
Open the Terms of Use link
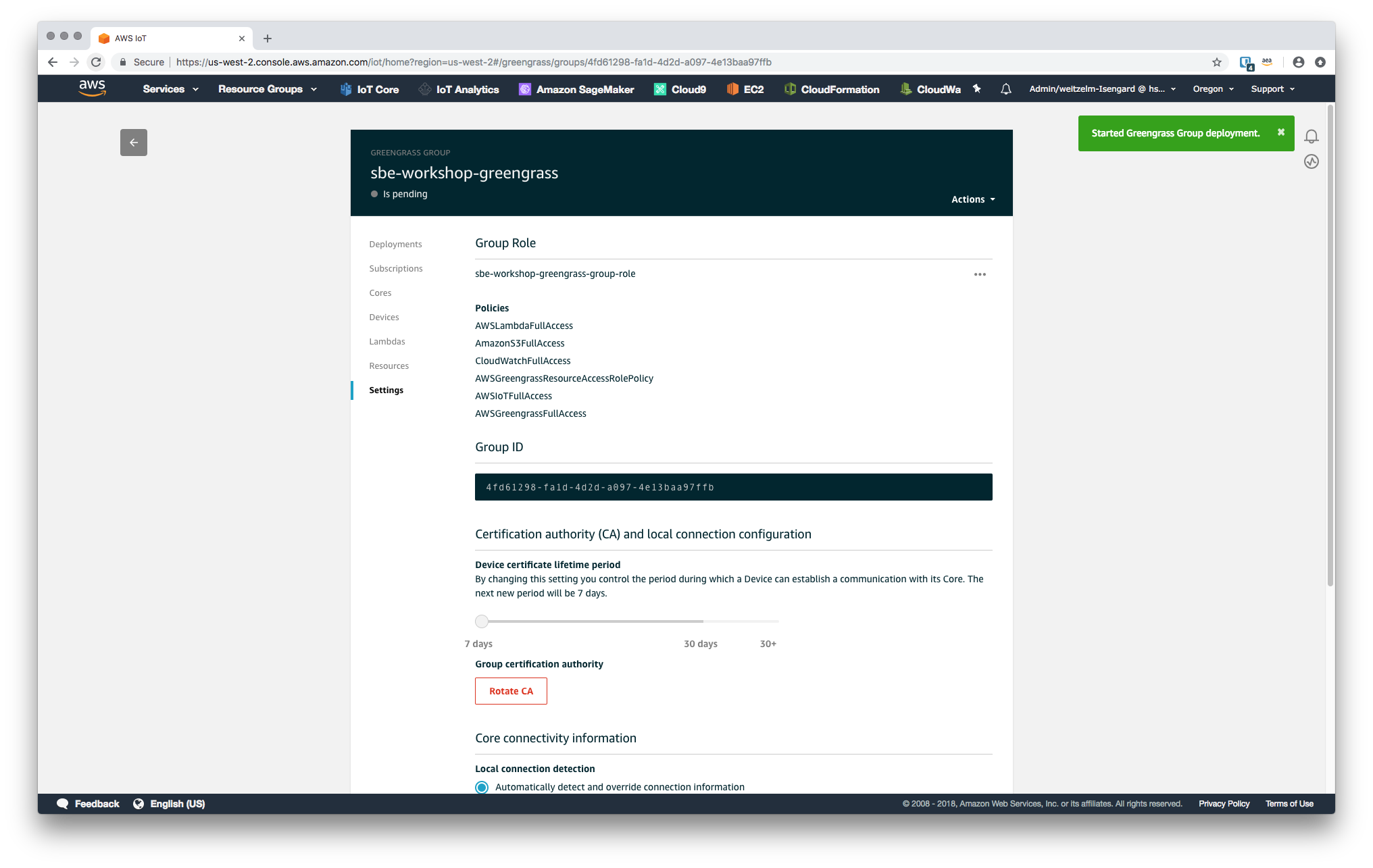pos(1289,804)
